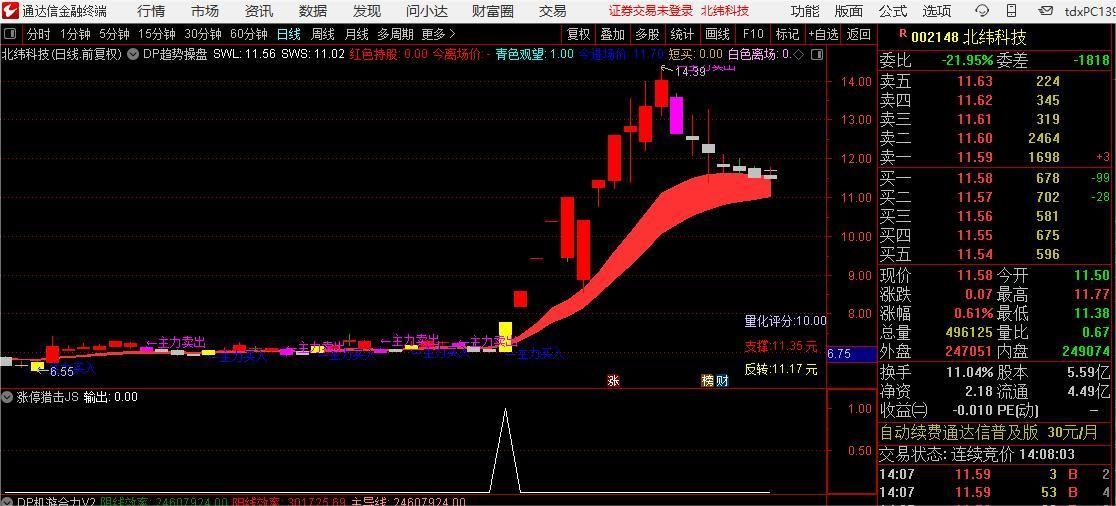This screenshot has width=1116, height=506.
Task: Select the 15分钟 period
Action: (157, 34)
